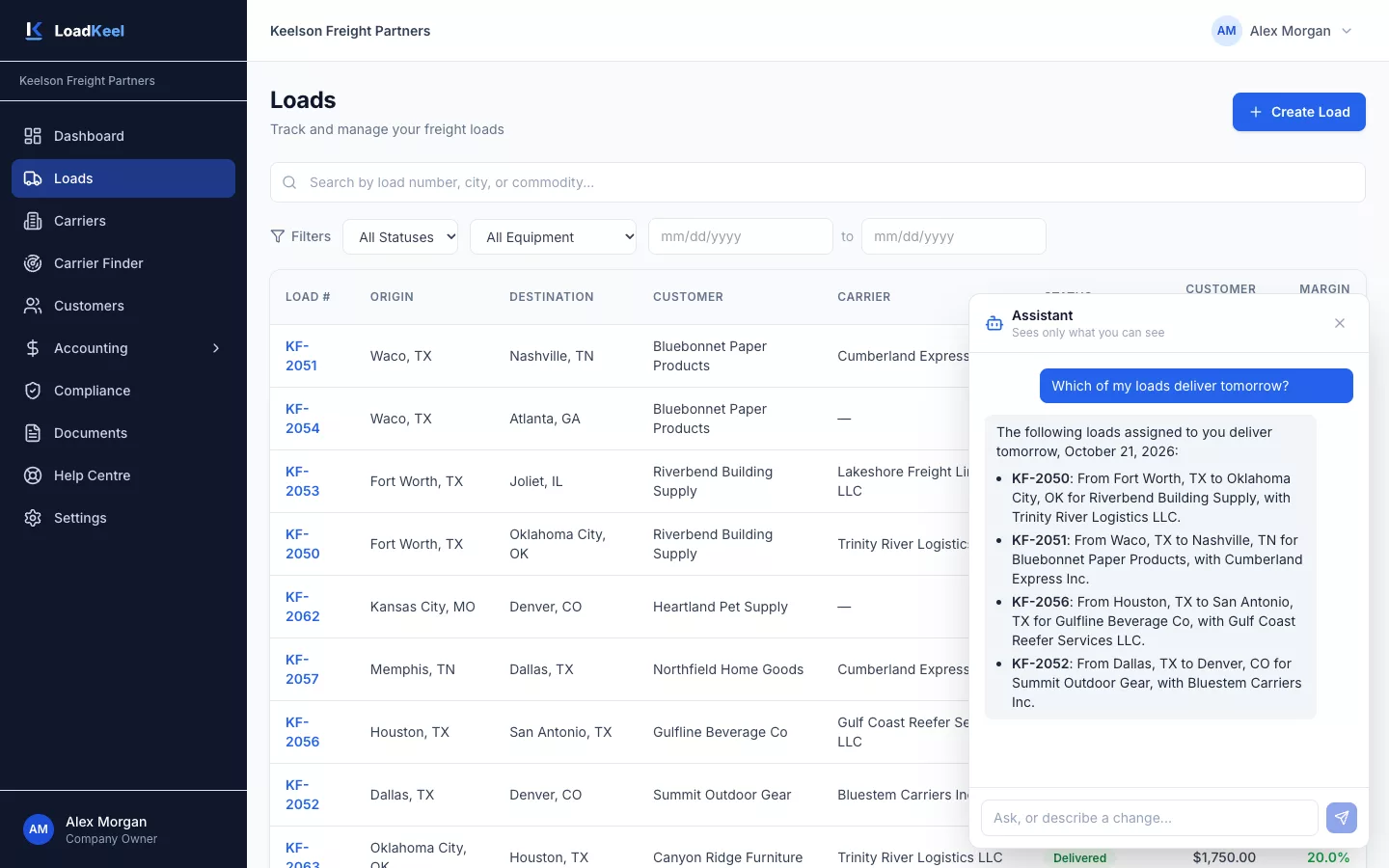Click the Summit Outdoor Gear customer cell
Viewport: 1389px width, 868px height.
click(722, 795)
